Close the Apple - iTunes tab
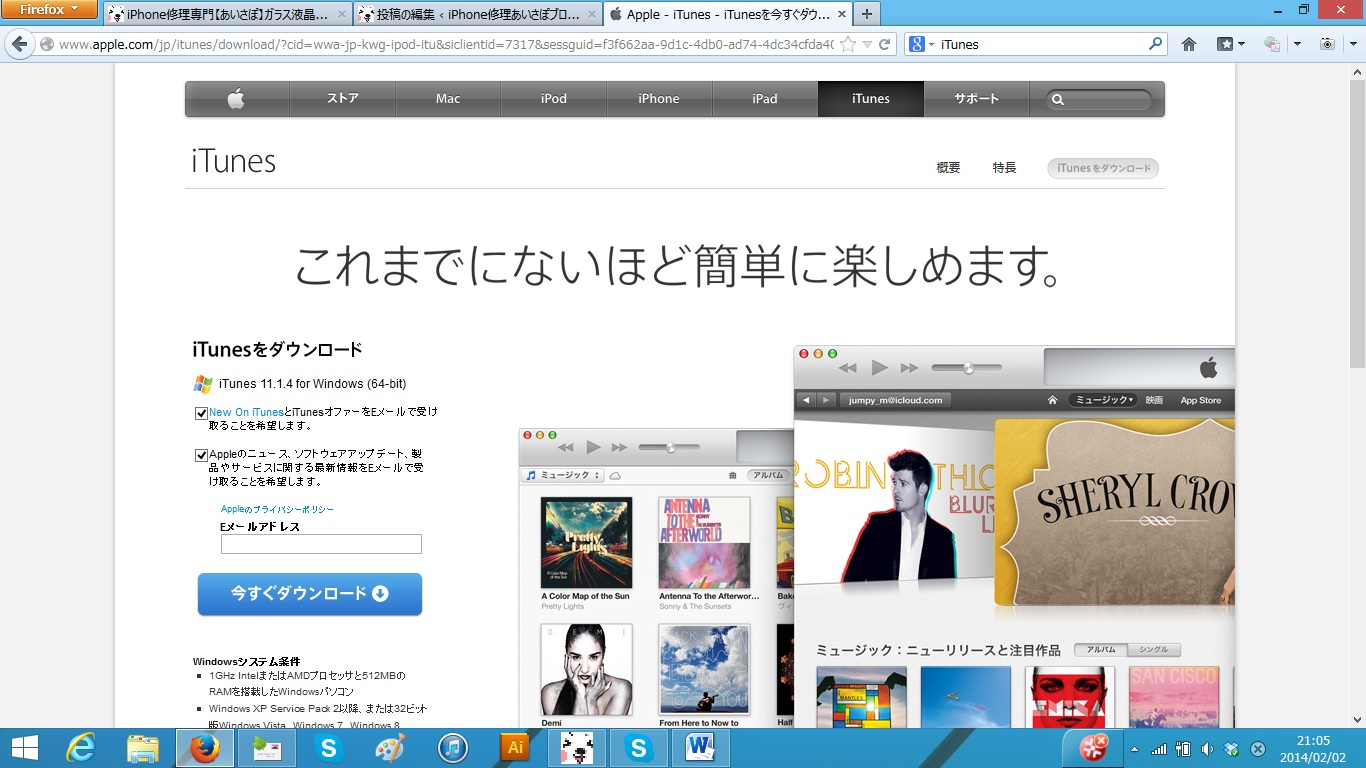Image resolution: width=1366 pixels, height=768 pixels. point(840,14)
